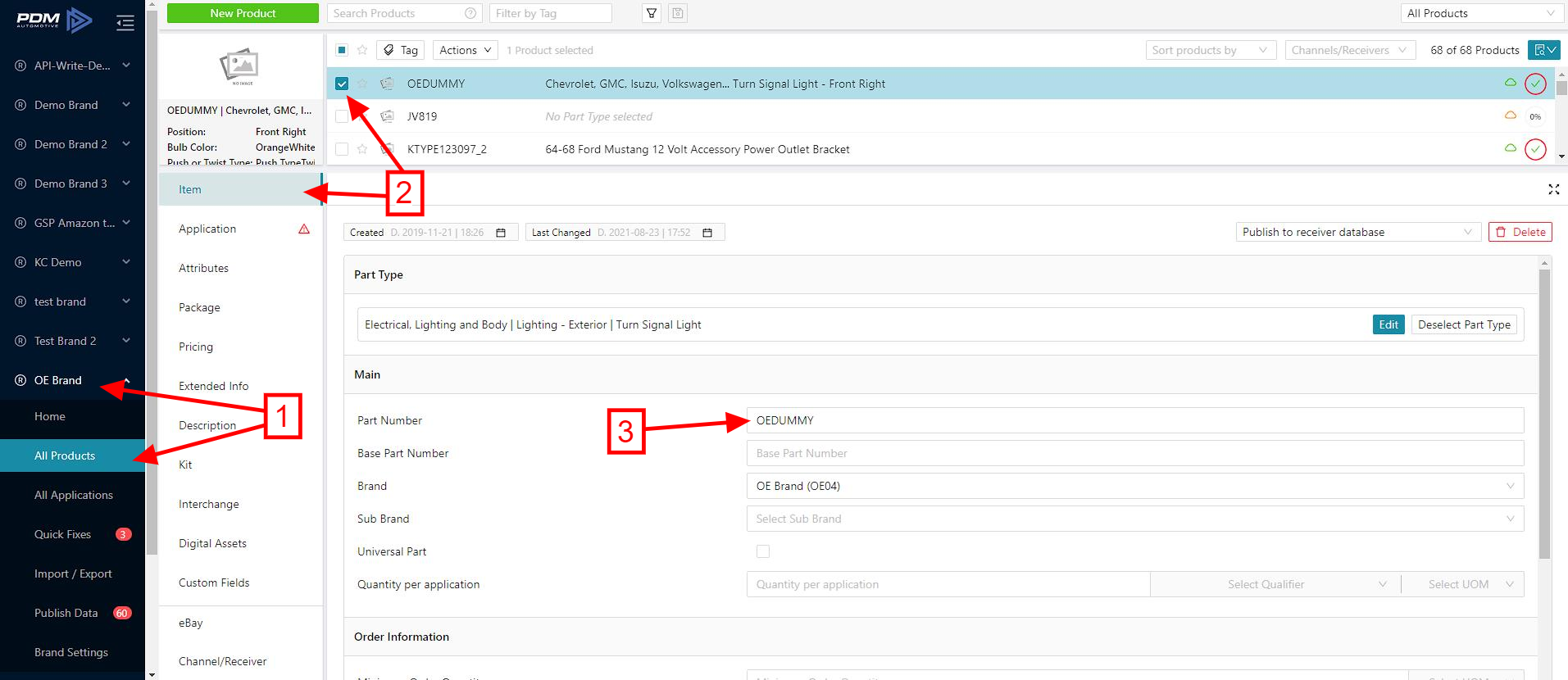Click the image icon on JV819 row

[387, 116]
